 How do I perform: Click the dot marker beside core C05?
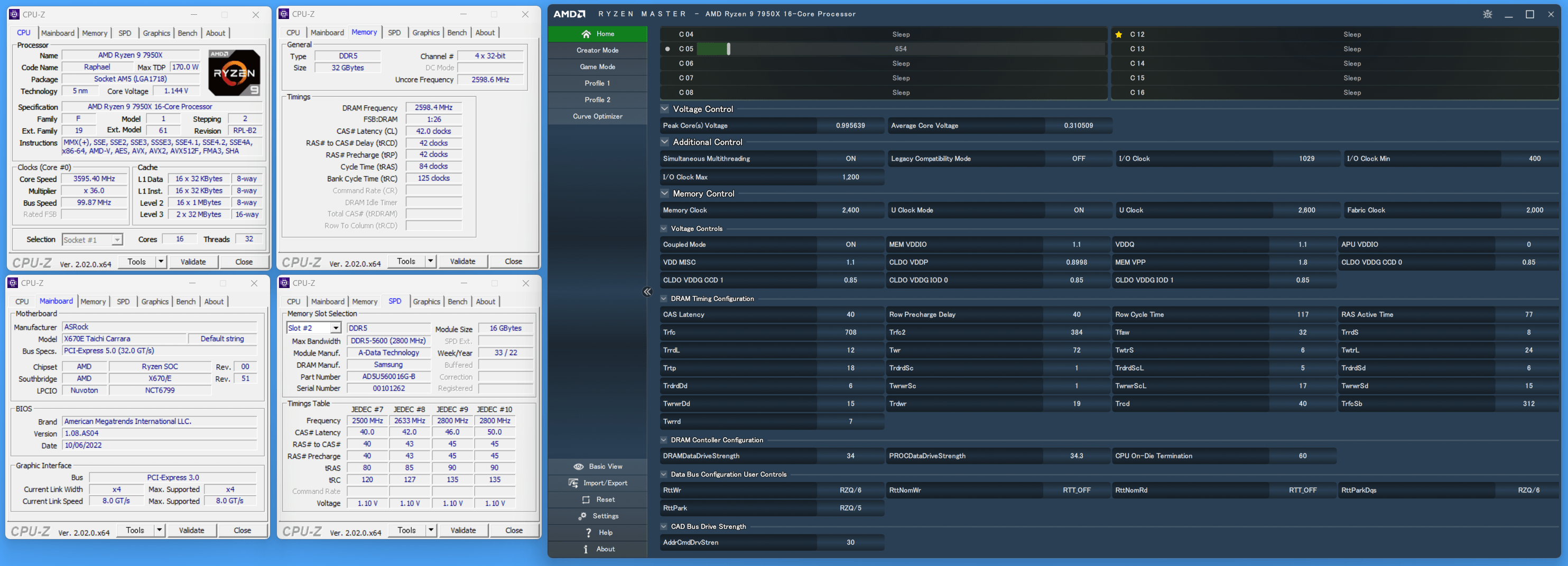[668, 49]
